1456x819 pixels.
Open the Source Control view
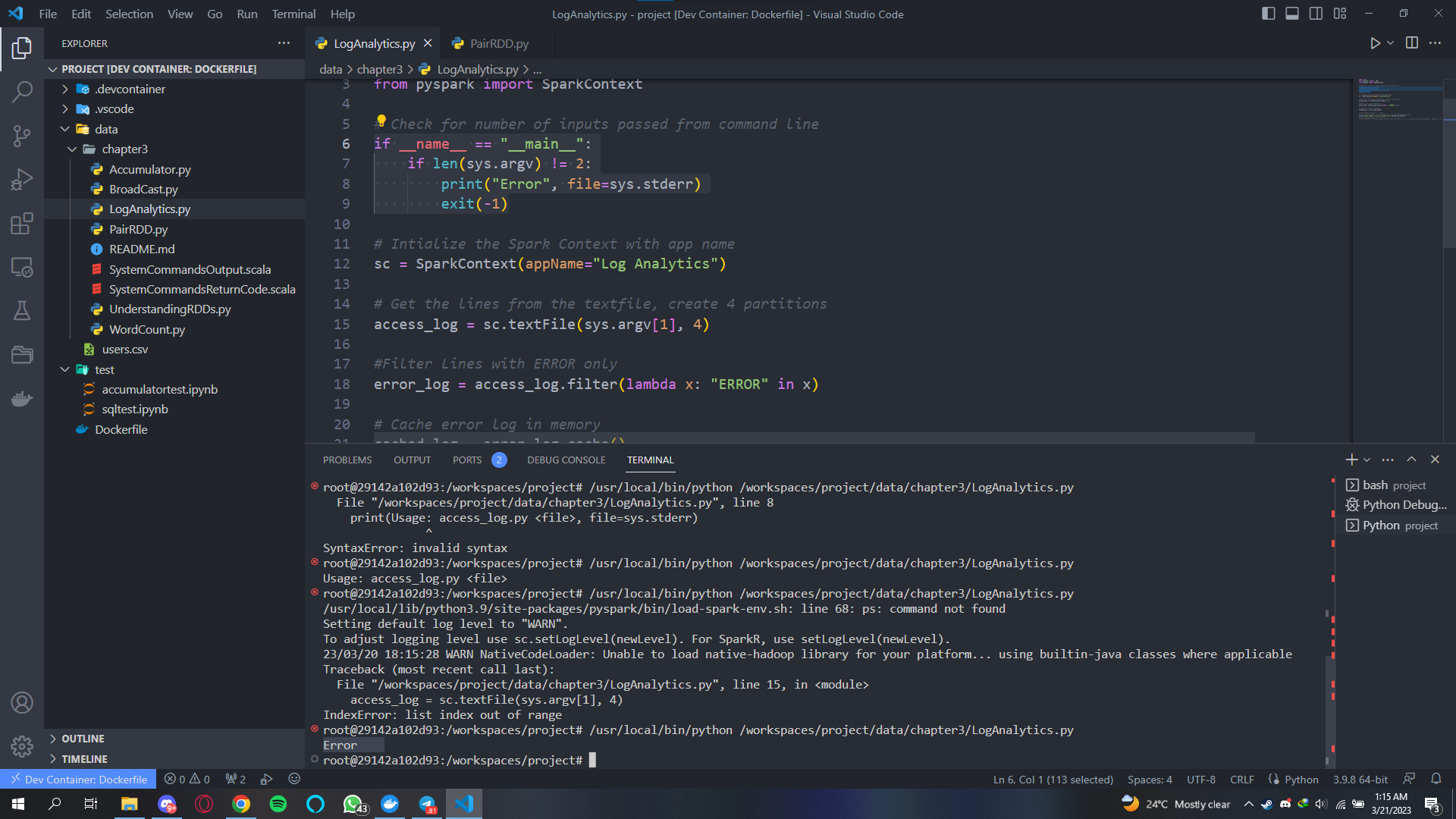pos(22,135)
